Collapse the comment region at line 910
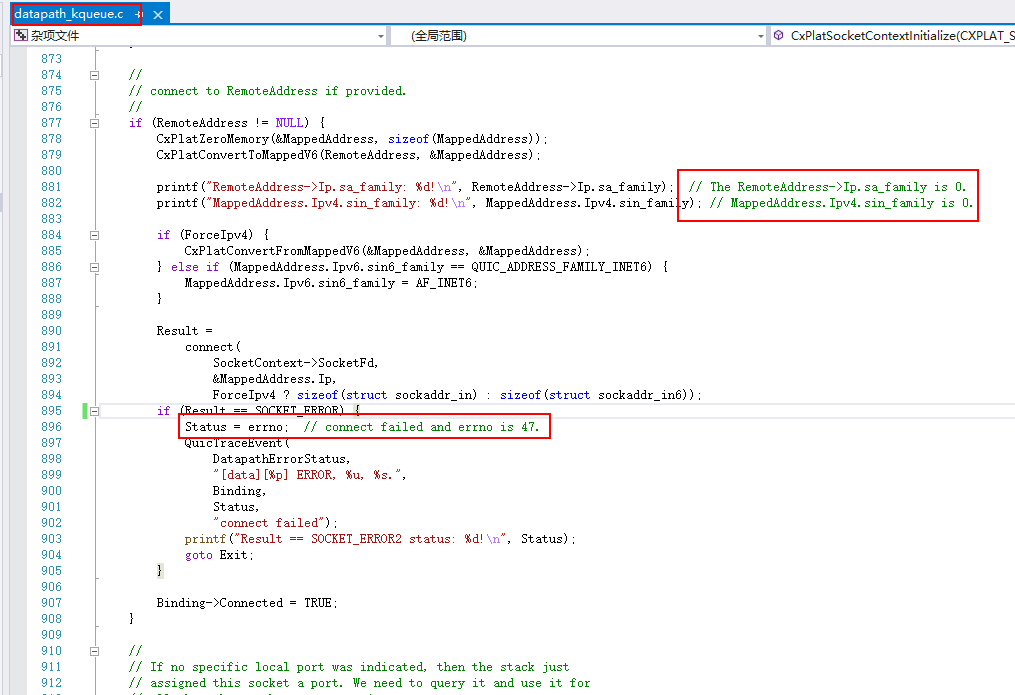 (94, 650)
